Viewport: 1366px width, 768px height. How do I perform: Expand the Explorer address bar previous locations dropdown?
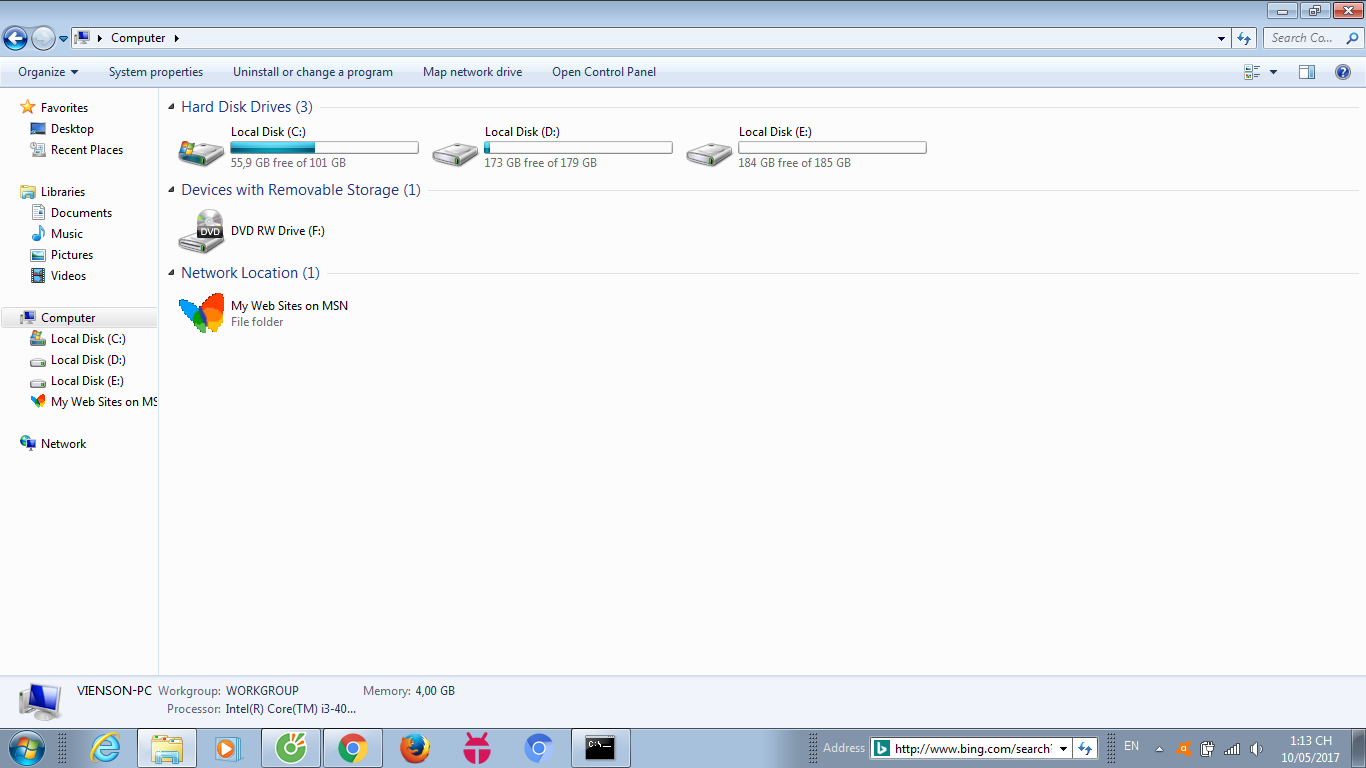pos(1222,38)
